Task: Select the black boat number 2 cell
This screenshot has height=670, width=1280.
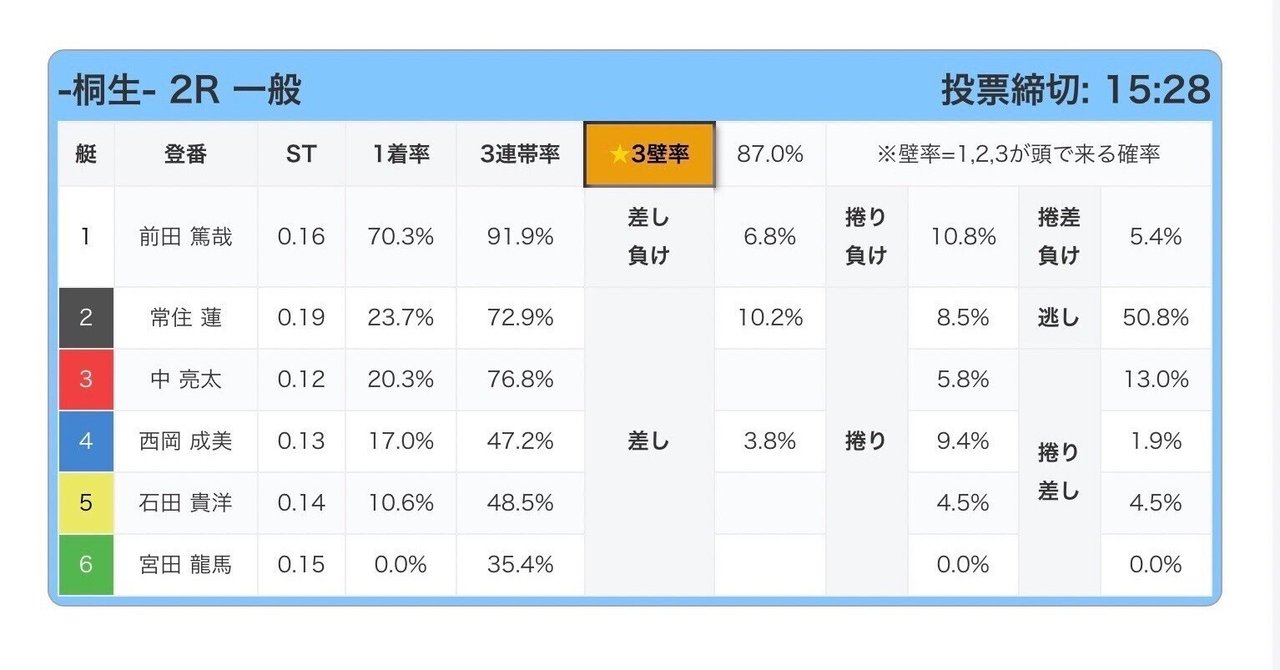Action: [x=86, y=318]
